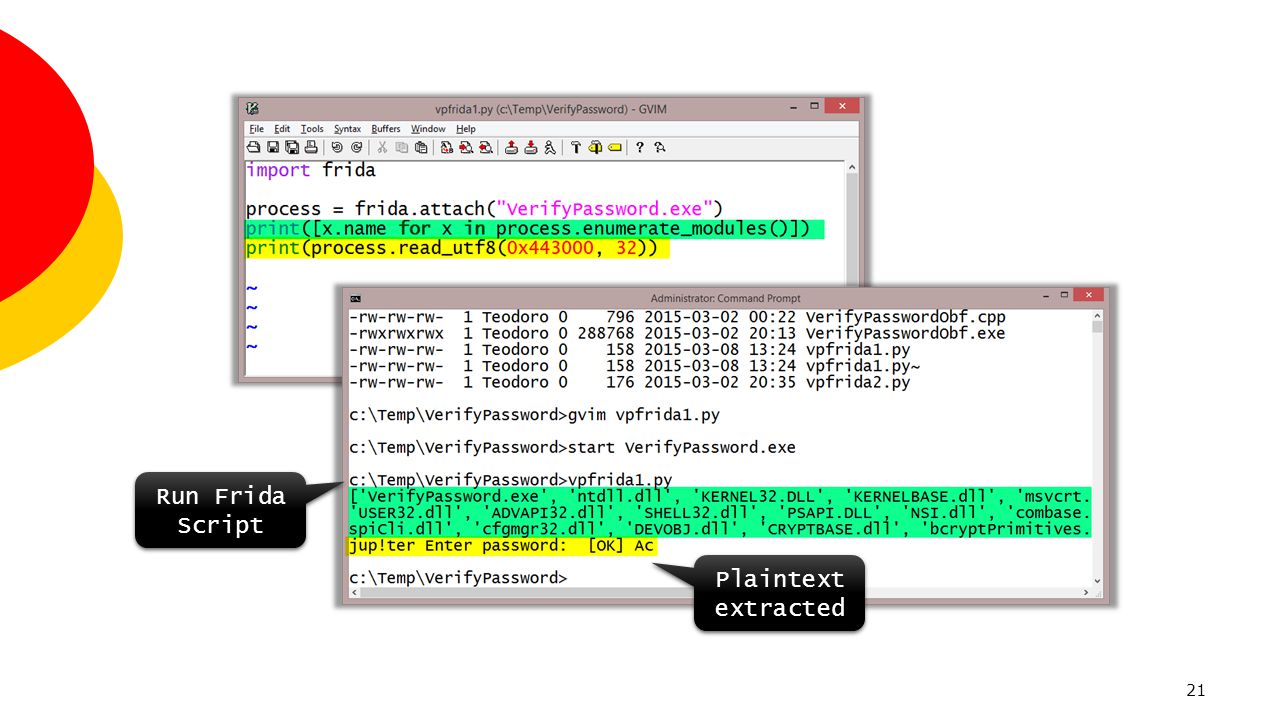Click the Copy icon in GVIM toolbar
The image size is (1280, 720).
(402, 147)
